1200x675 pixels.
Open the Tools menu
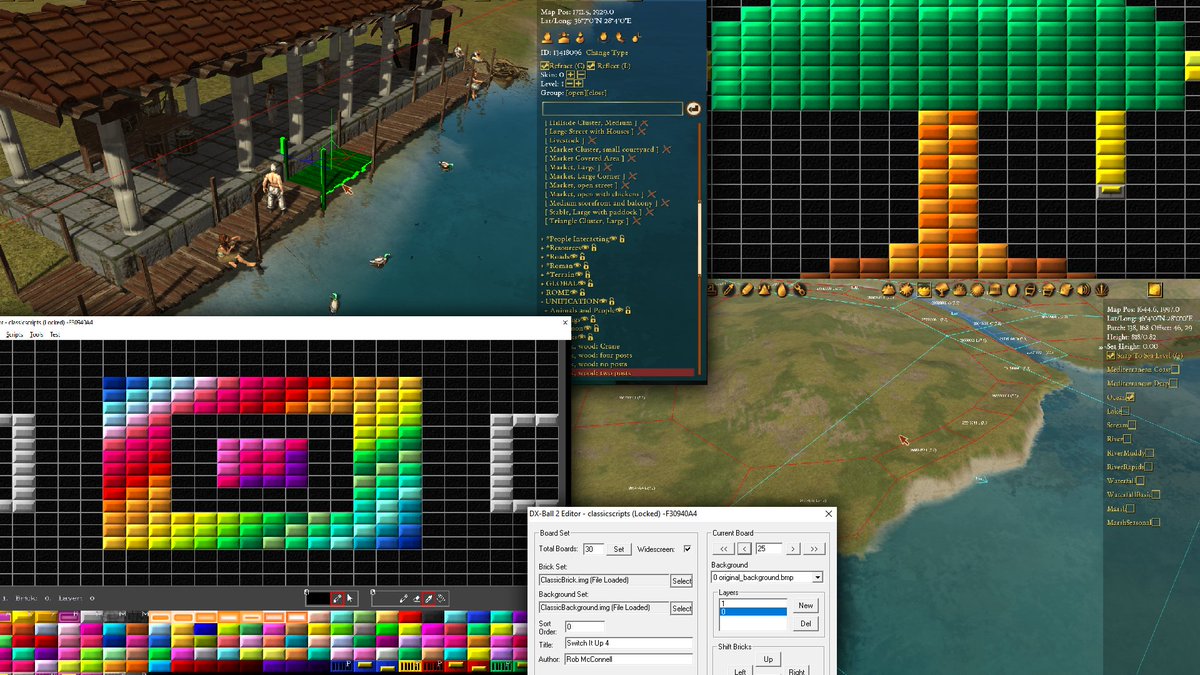tap(36, 335)
